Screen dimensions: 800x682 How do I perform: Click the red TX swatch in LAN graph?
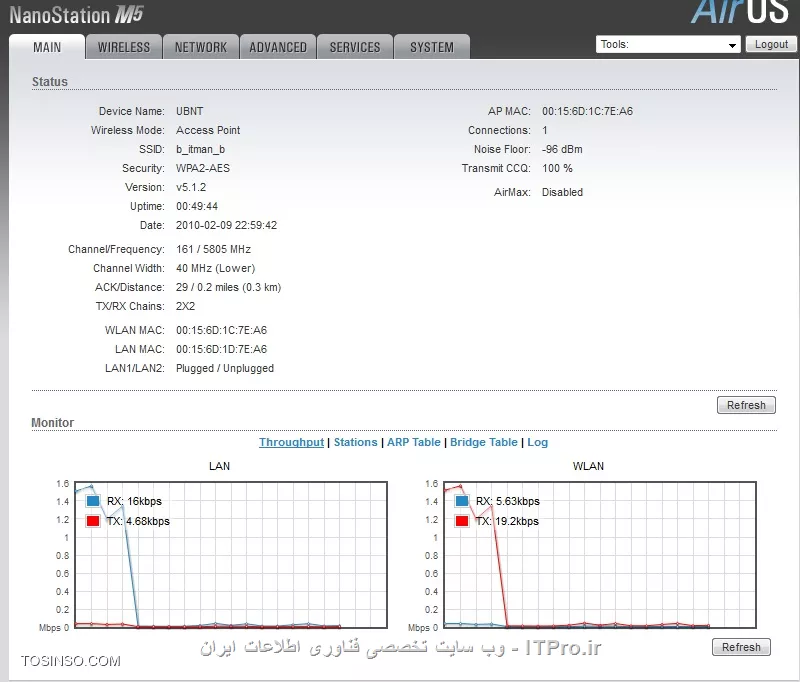click(93, 521)
